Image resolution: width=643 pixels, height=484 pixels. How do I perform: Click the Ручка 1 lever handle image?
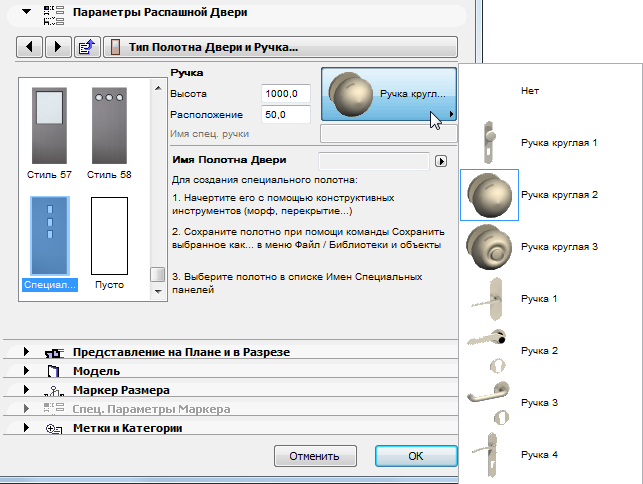point(489,299)
